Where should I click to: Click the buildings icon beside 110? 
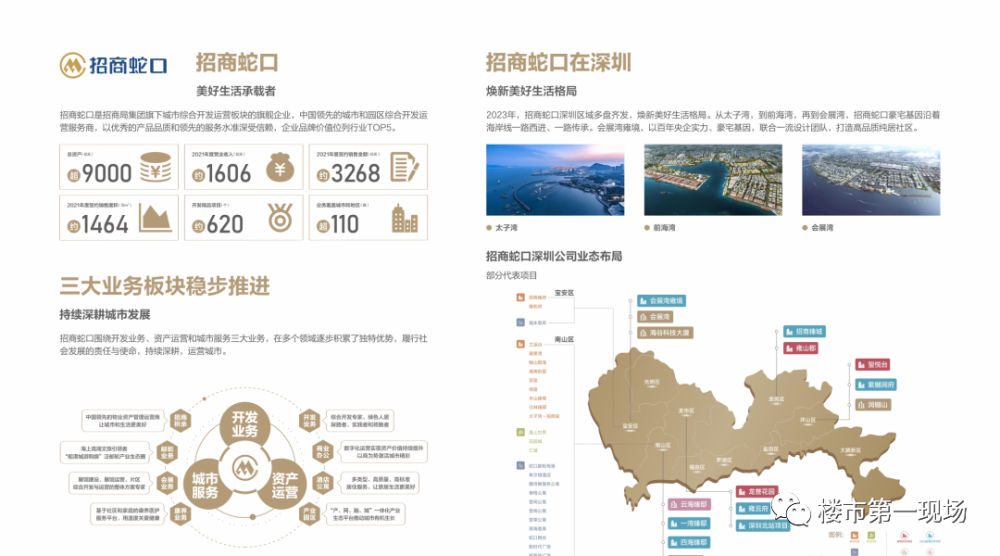pyautogui.click(x=405, y=219)
